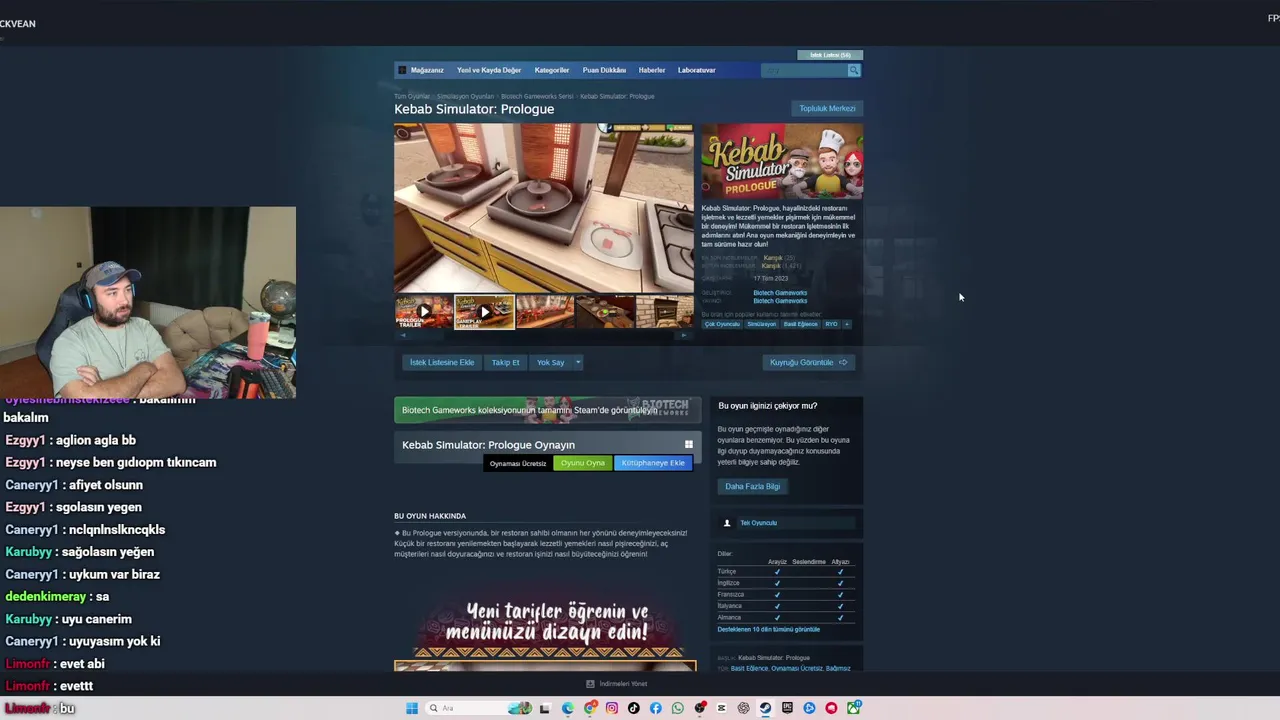The height and width of the screenshot is (720, 1280).
Task: Click the red app icon in the taskbar
Action: pyautogui.click(x=831, y=708)
